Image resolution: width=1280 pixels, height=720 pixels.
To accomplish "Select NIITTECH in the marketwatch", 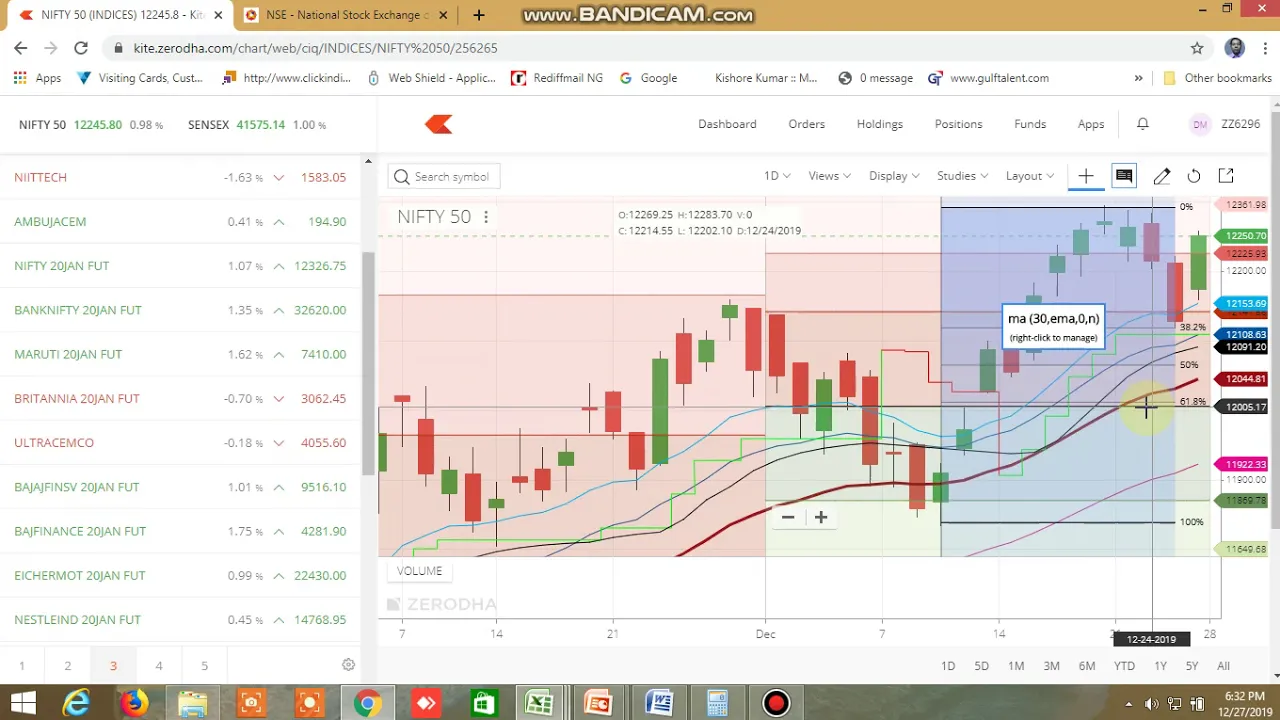I will [x=180, y=177].
